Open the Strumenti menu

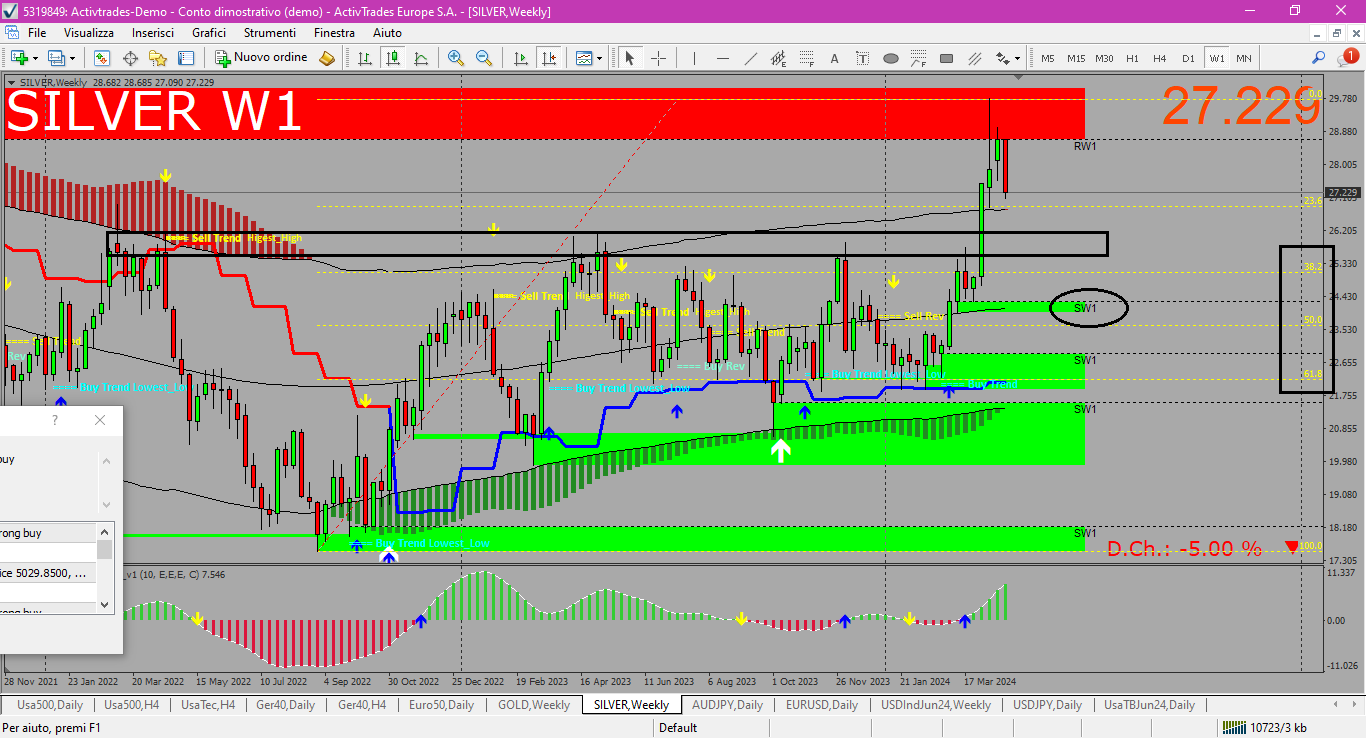[x=270, y=33]
